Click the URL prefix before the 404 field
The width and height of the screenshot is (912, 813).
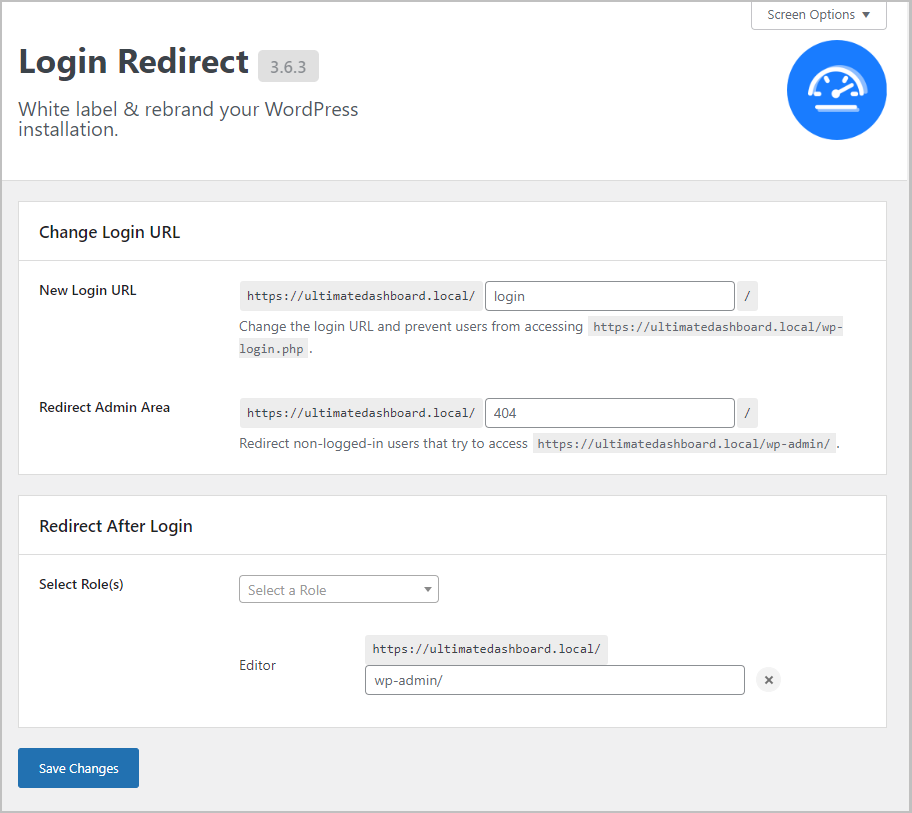[361, 413]
